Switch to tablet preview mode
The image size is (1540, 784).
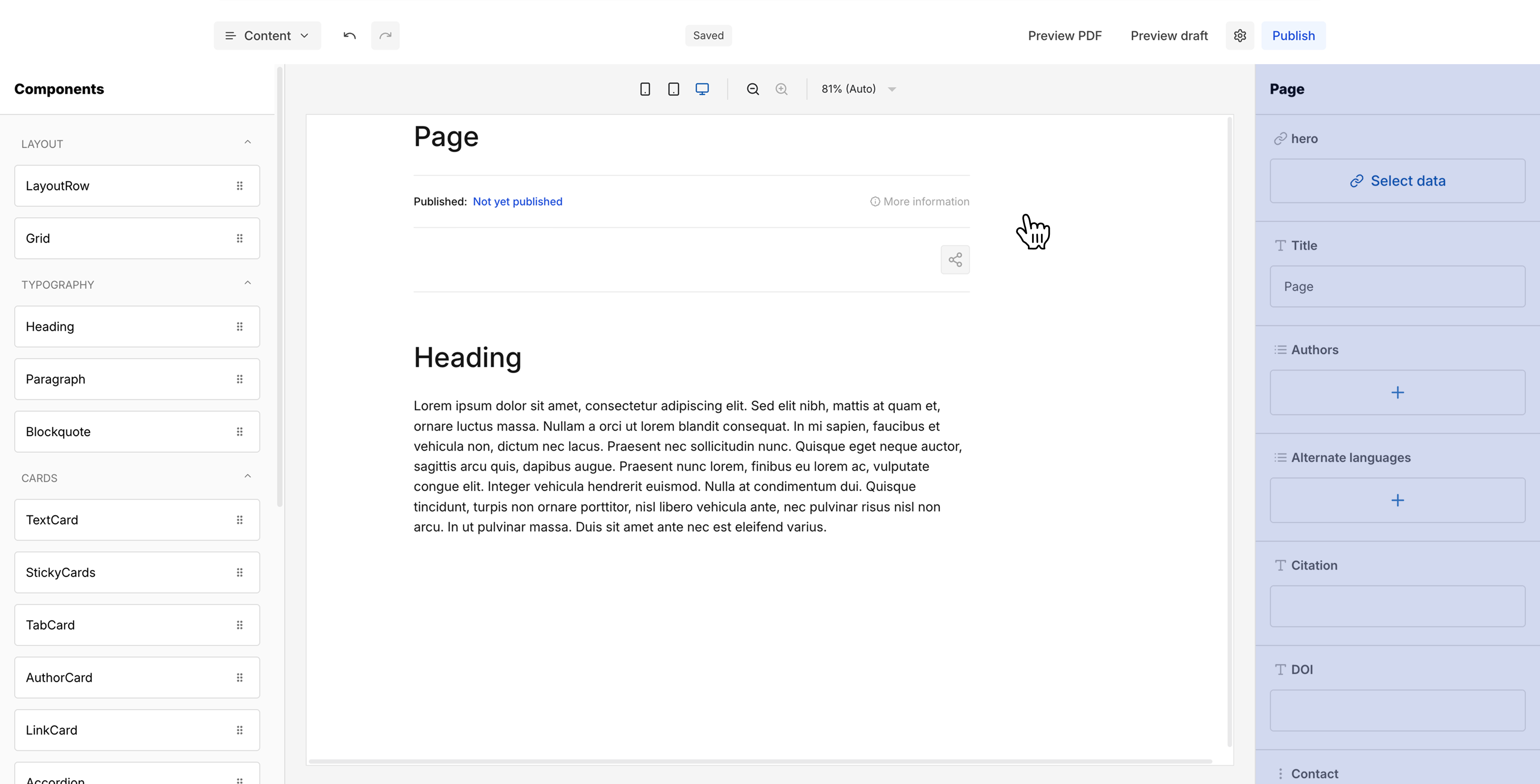(674, 89)
